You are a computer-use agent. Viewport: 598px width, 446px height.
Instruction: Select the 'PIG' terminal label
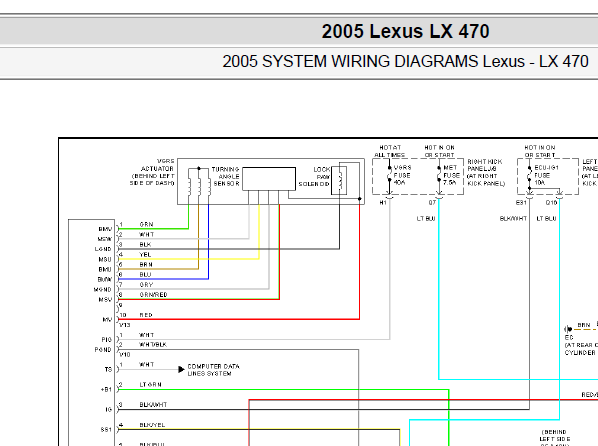[107, 340]
